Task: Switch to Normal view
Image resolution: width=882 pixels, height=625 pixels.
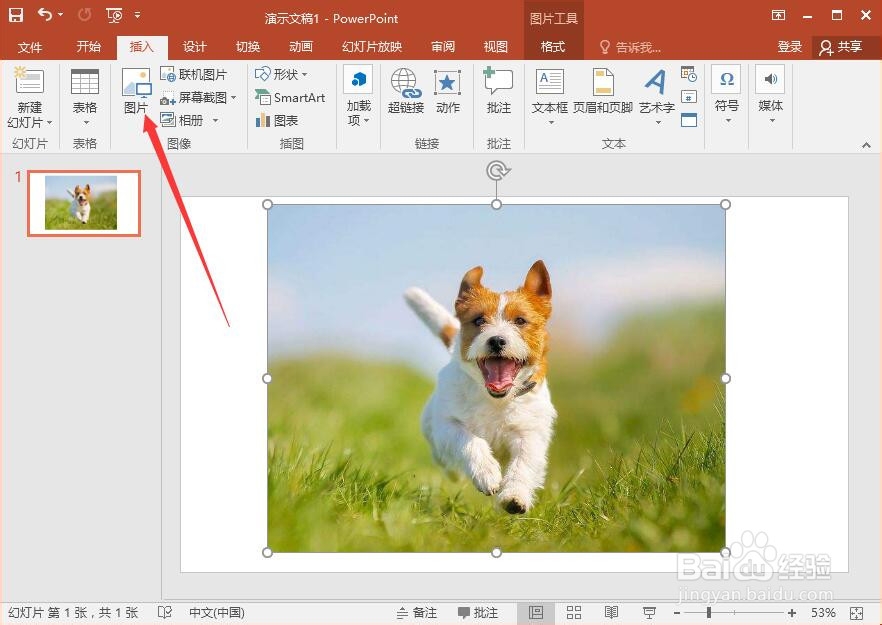Action: pos(536,613)
